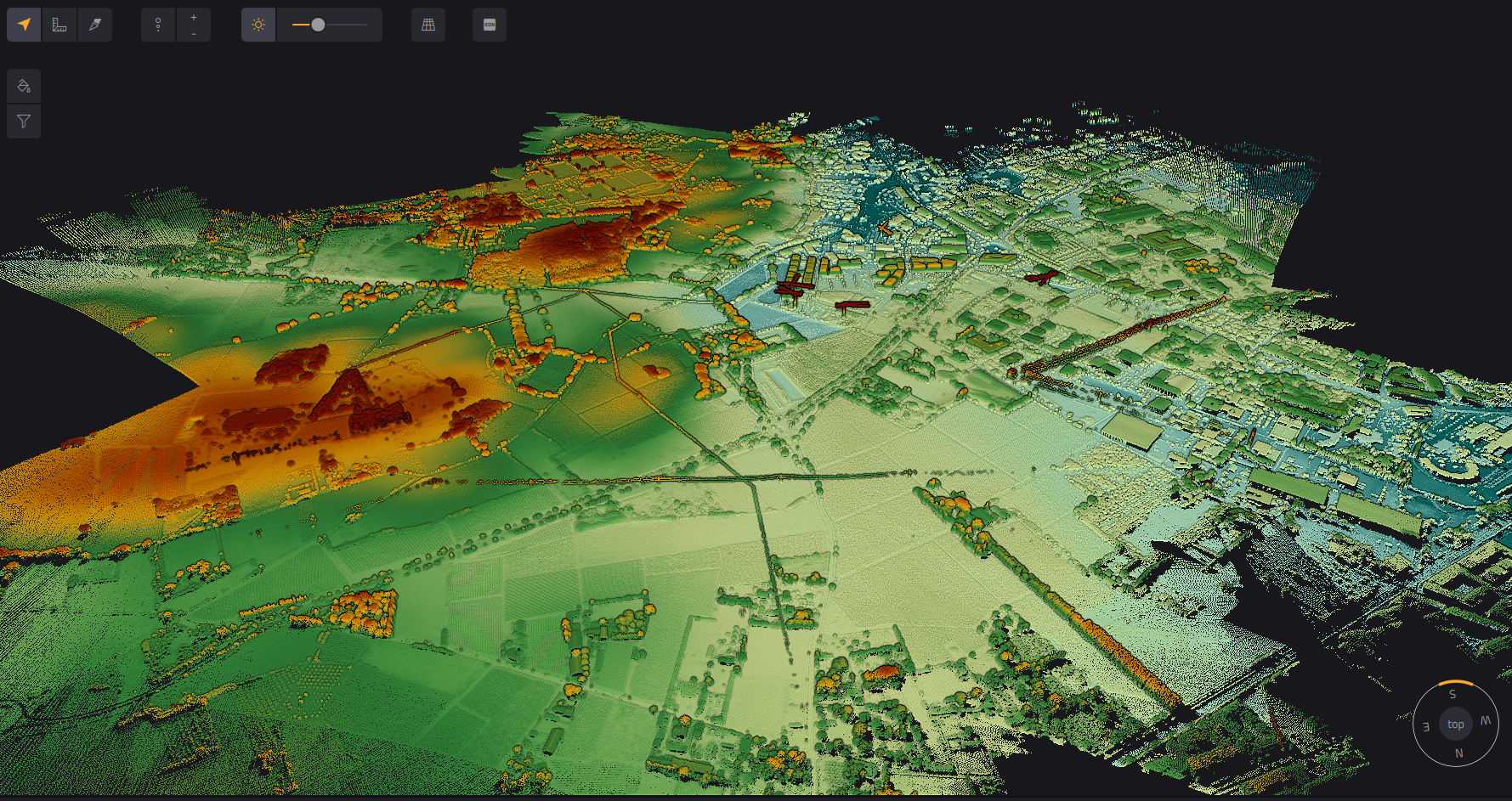Click the S direction on compass
1512x801 pixels.
1453,695
